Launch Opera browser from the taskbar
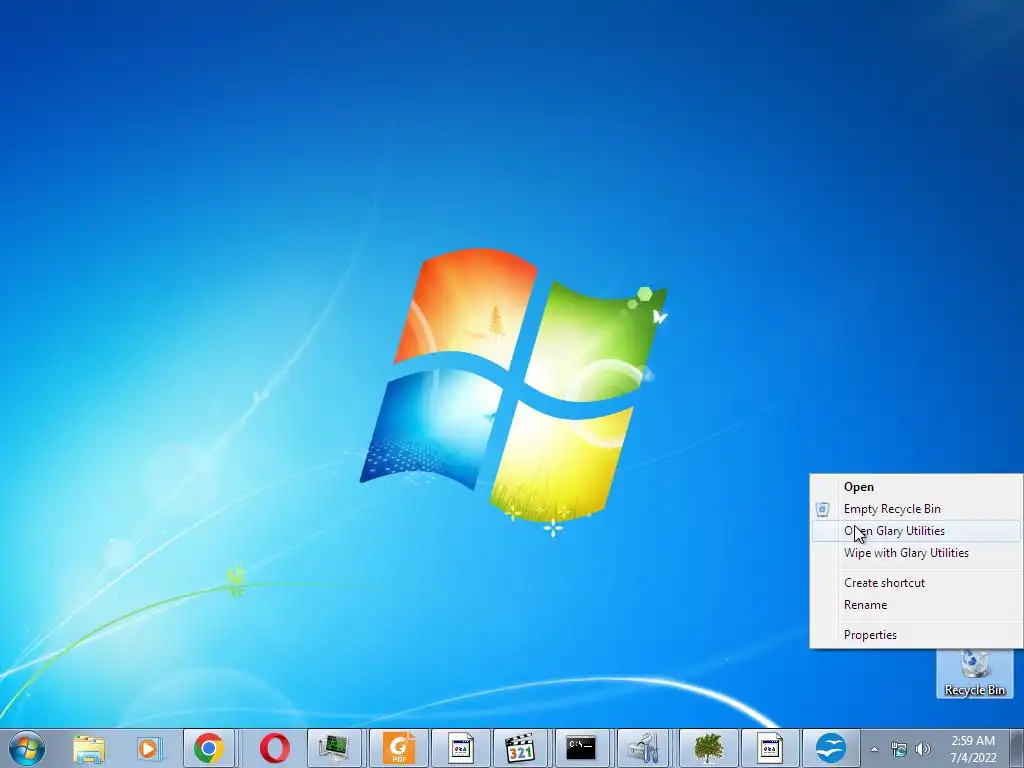 tap(275, 748)
